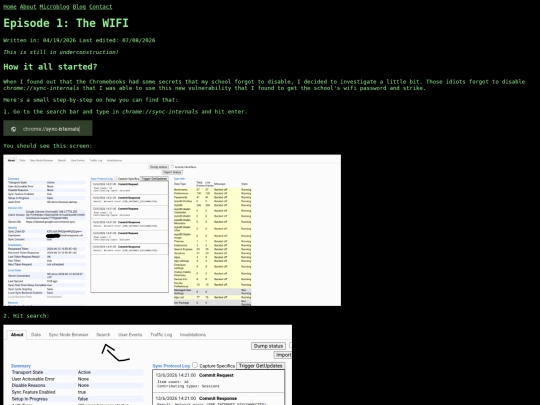Screen dimensions: 540x405
Task: Open the Home navigation link
Action: click(x=10, y=7)
